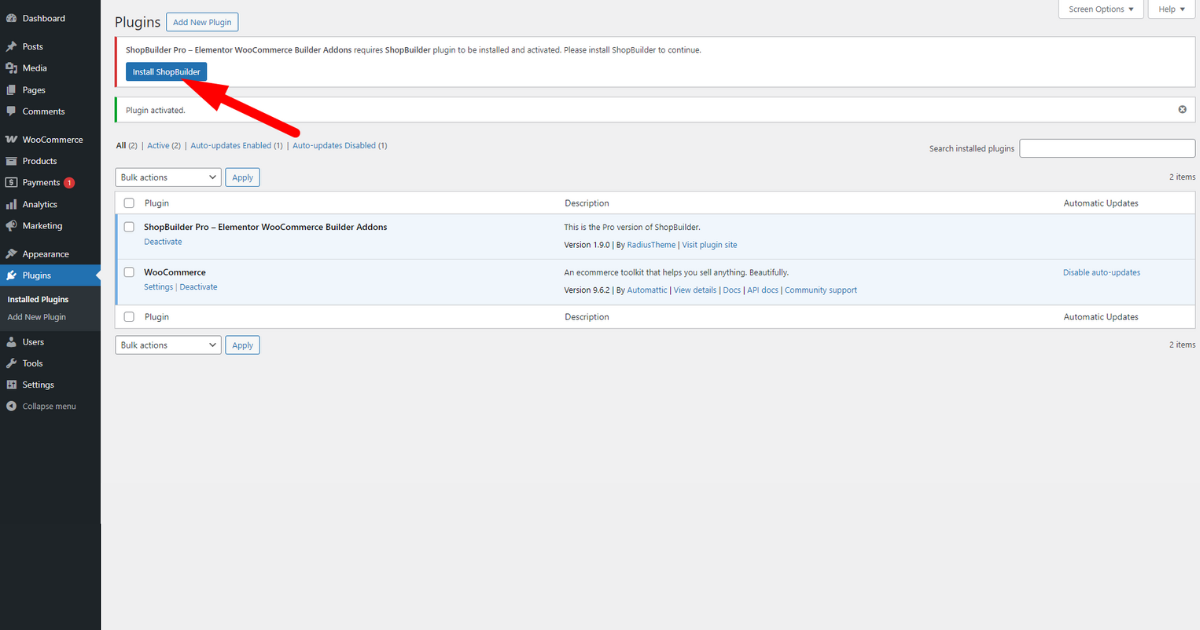The height and width of the screenshot is (630, 1200).
Task: Click the Payments dollar icon
Action: [x=11, y=182]
